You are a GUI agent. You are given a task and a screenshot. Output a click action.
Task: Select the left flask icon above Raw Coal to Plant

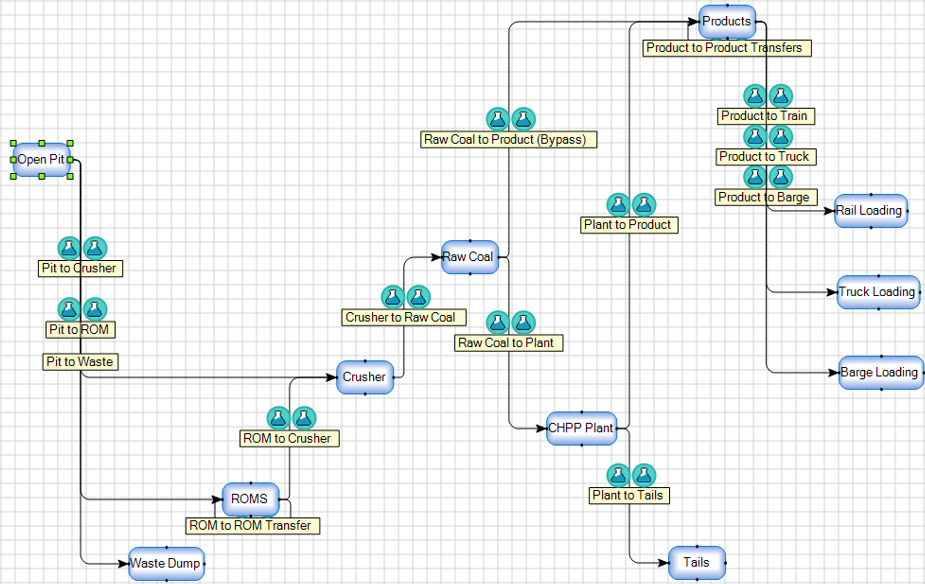496,323
